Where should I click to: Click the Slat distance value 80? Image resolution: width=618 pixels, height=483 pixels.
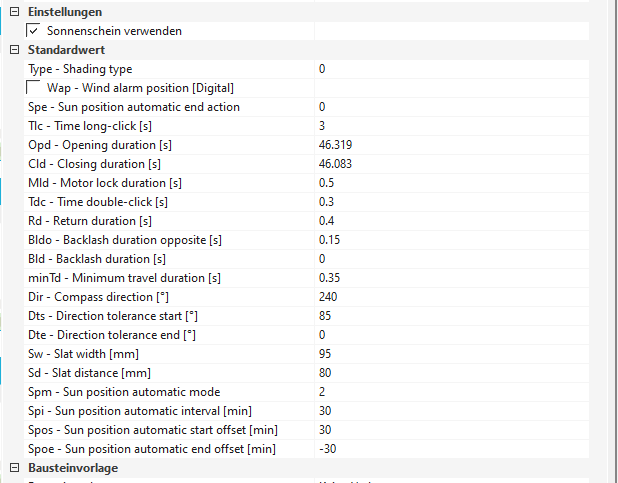click(x=326, y=373)
